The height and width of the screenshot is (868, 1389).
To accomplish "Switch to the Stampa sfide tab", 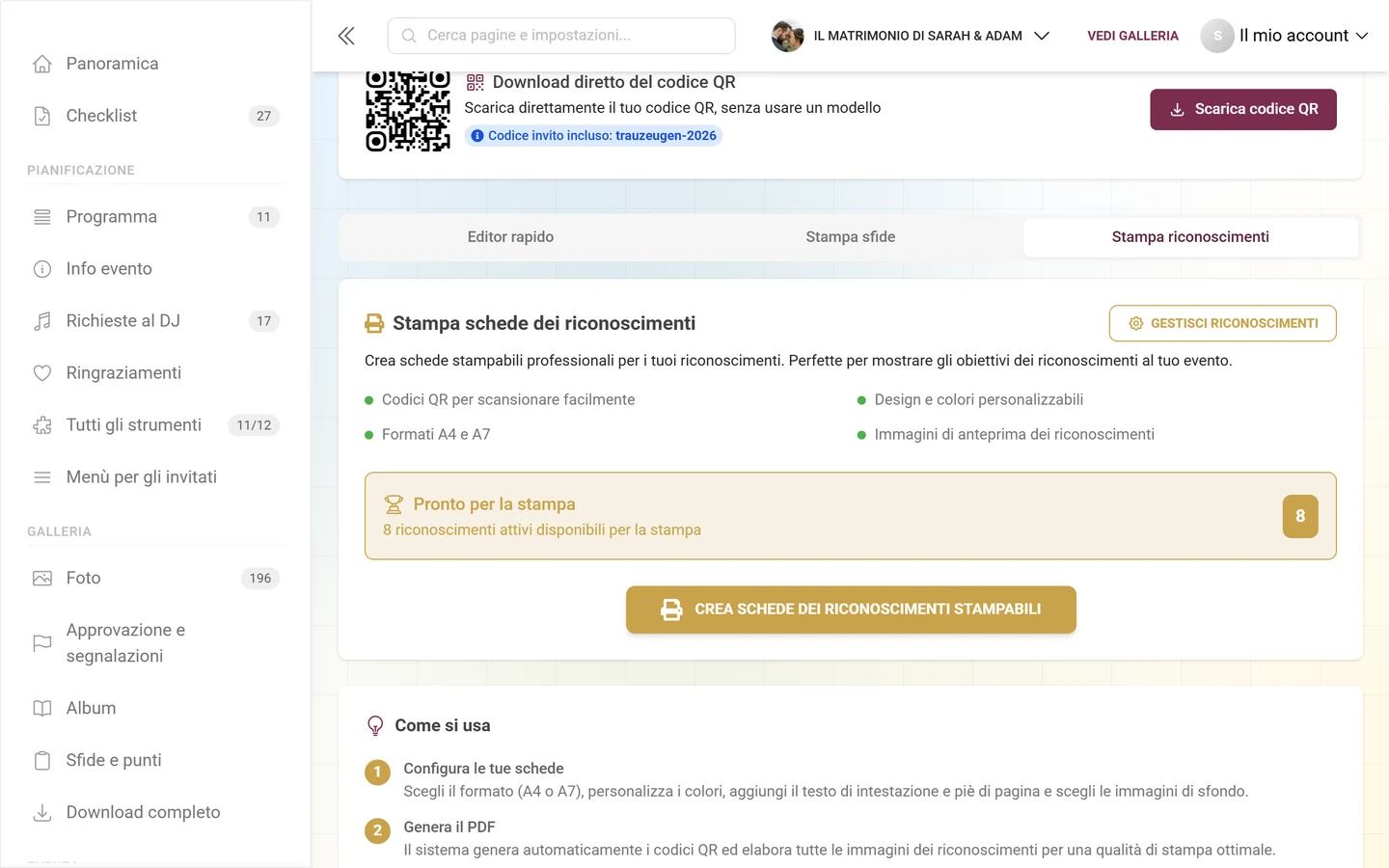I will [851, 237].
